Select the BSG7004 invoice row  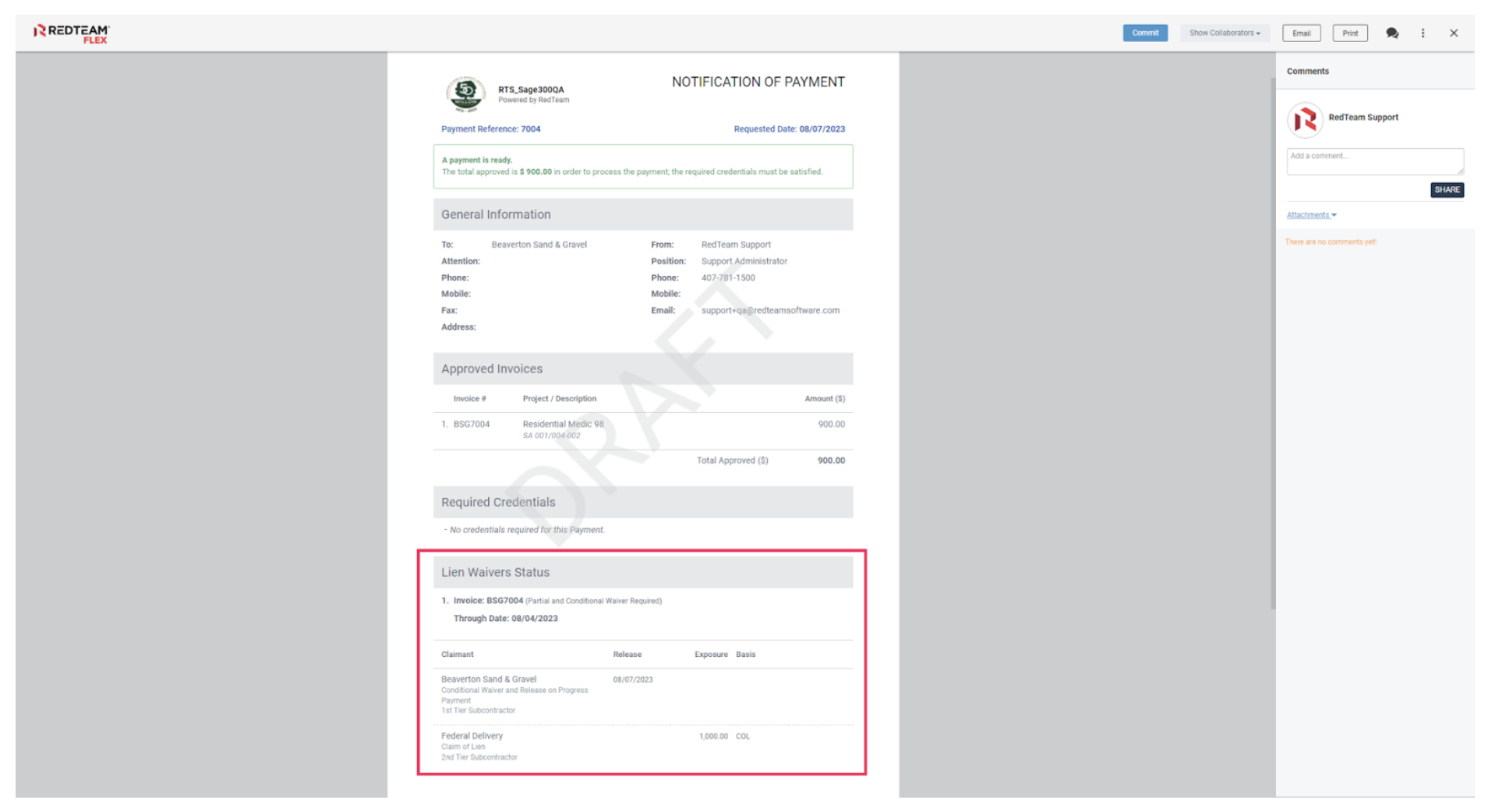(x=472, y=425)
